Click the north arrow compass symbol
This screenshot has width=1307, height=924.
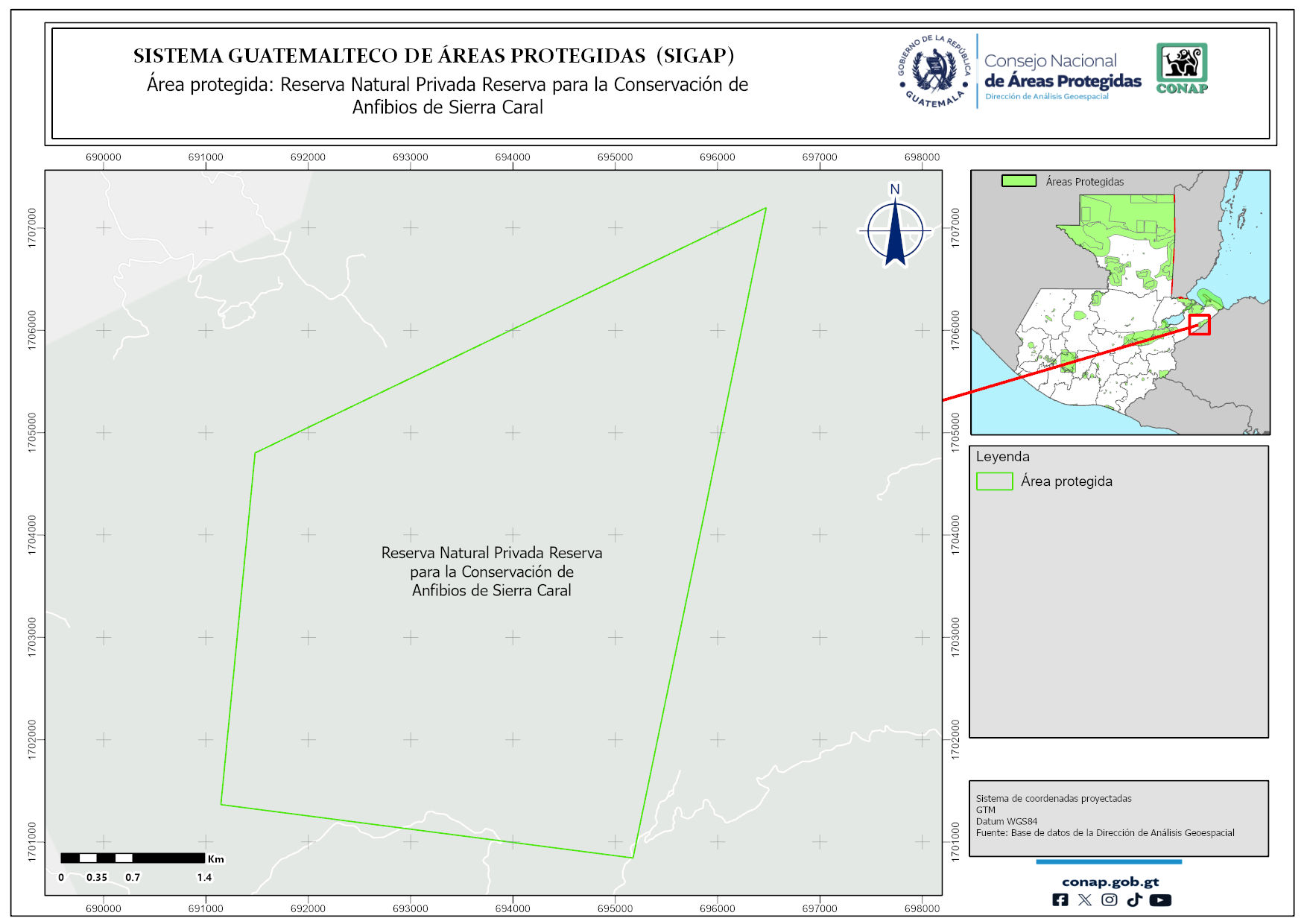(895, 230)
